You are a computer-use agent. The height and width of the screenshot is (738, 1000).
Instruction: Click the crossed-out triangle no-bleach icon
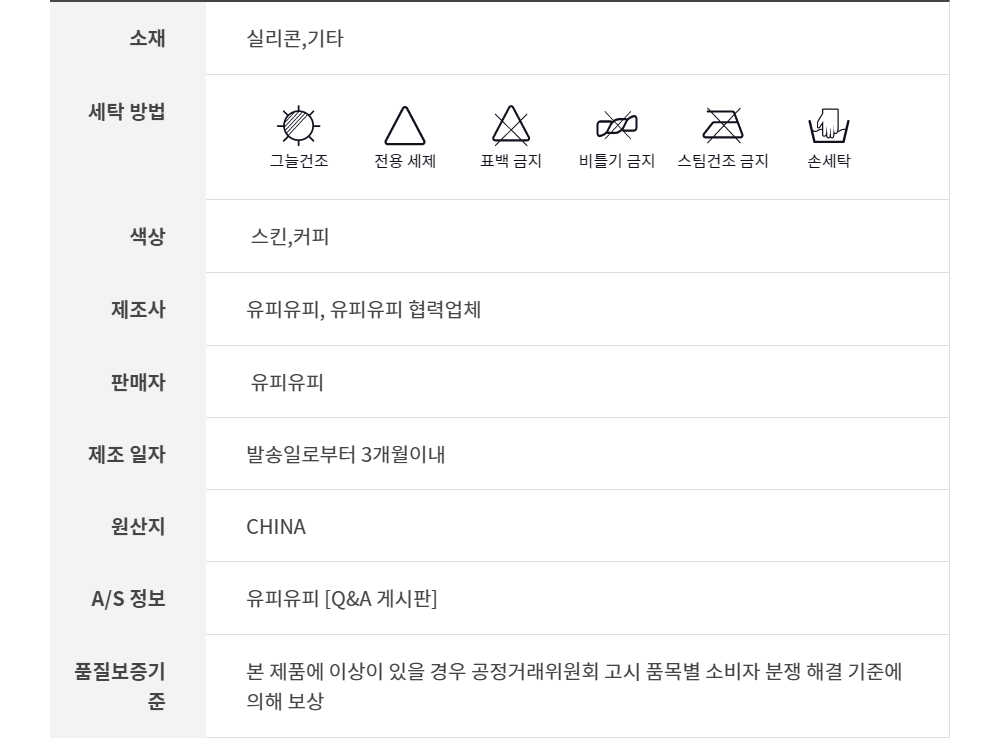(x=511, y=127)
